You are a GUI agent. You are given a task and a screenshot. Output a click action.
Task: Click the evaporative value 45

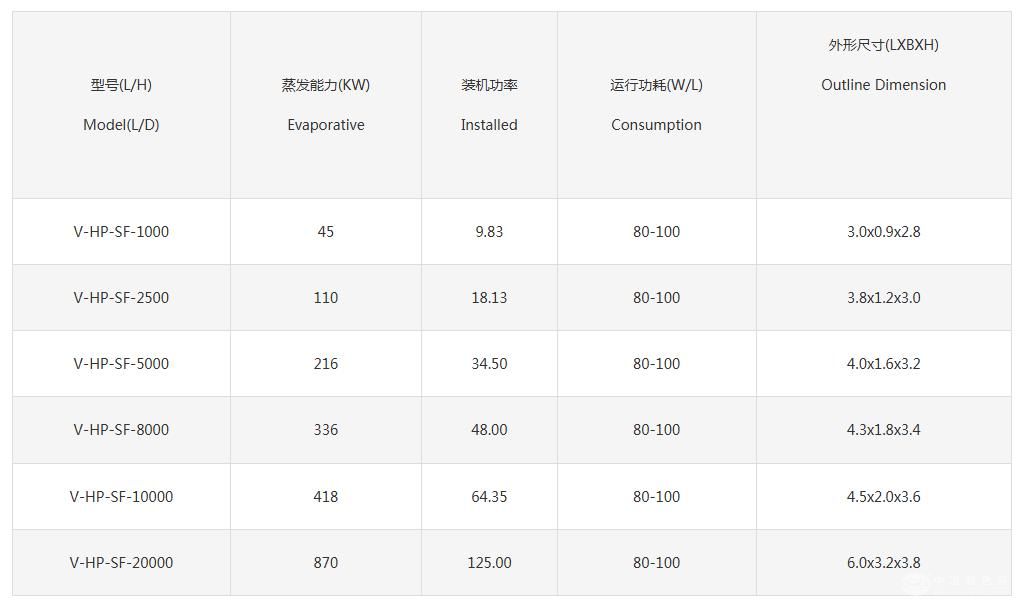coord(326,232)
